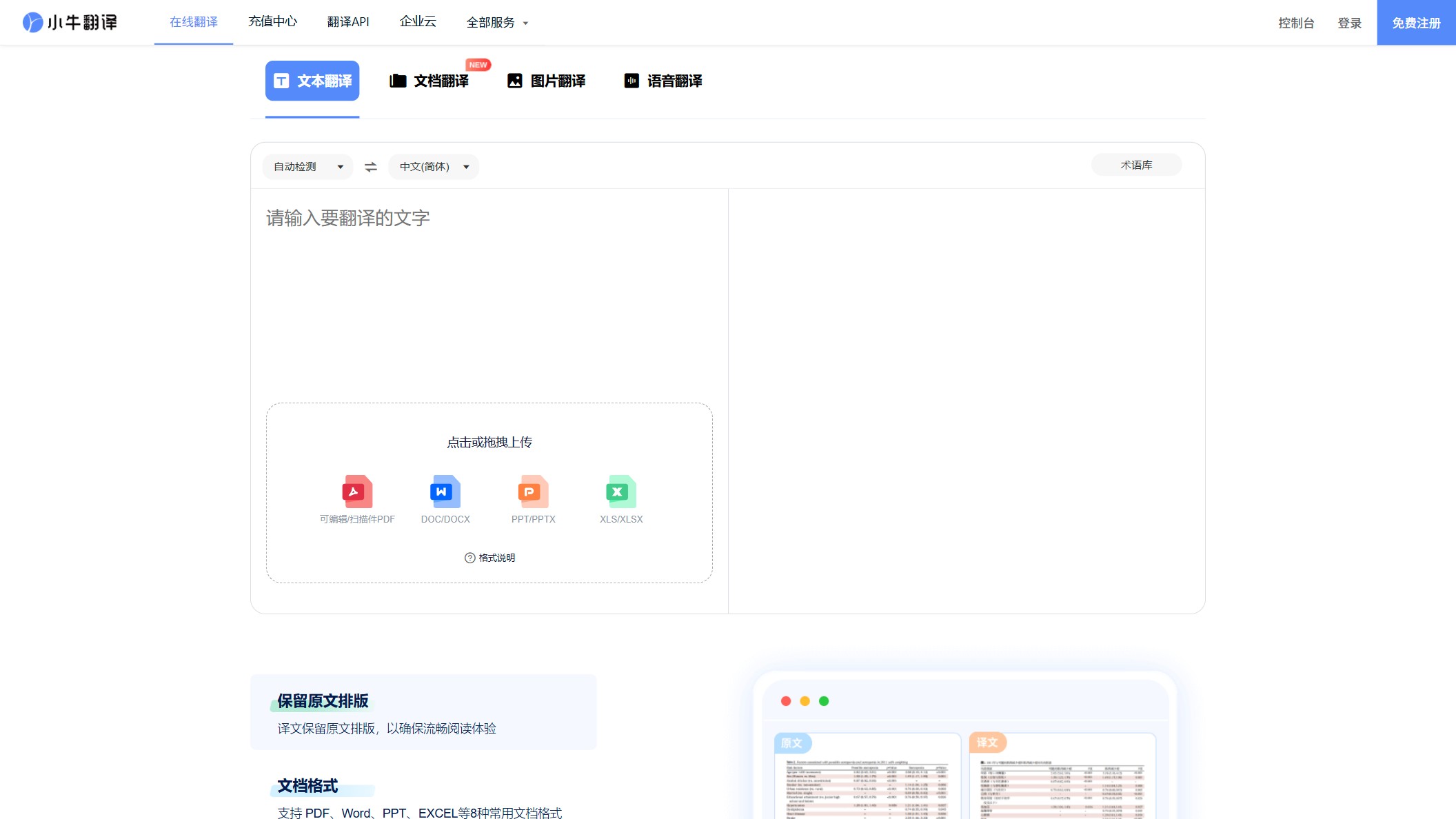The height and width of the screenshot is (819, 1456).
Task: Click the DOC/DOCX file format icon
Action: 445,491
